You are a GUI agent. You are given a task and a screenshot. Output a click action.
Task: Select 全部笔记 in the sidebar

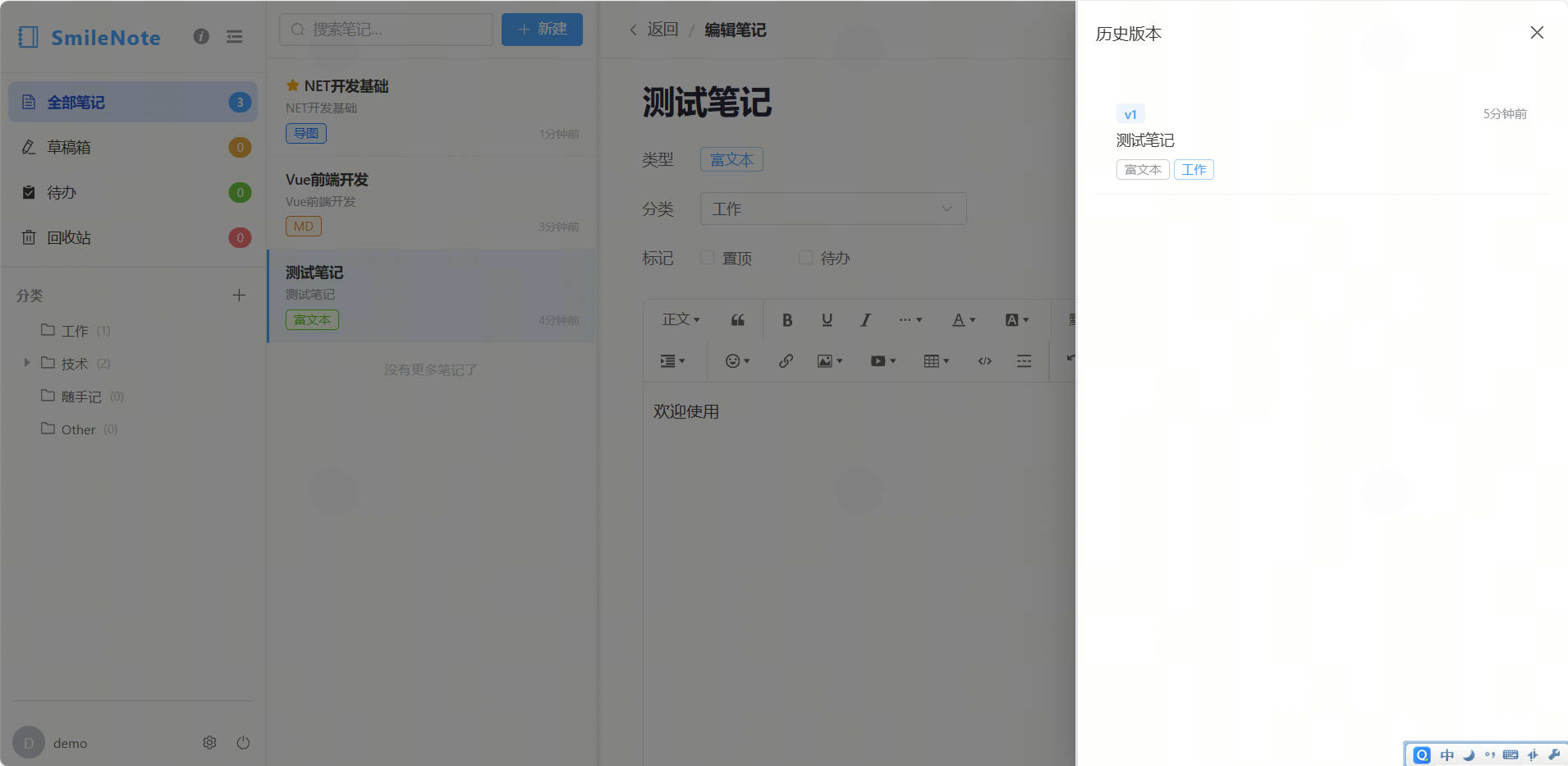click(133, 102)
